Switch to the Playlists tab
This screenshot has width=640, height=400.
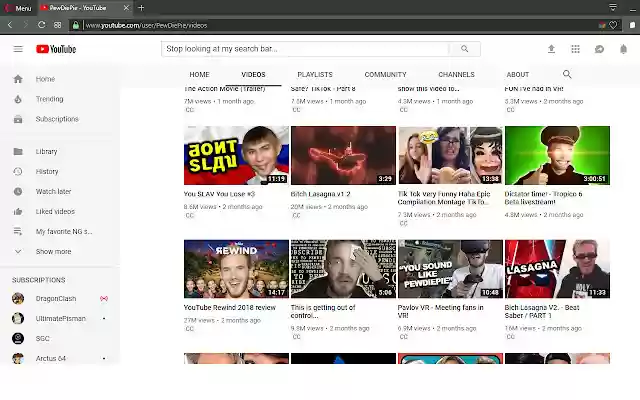[x=315, y=74]
